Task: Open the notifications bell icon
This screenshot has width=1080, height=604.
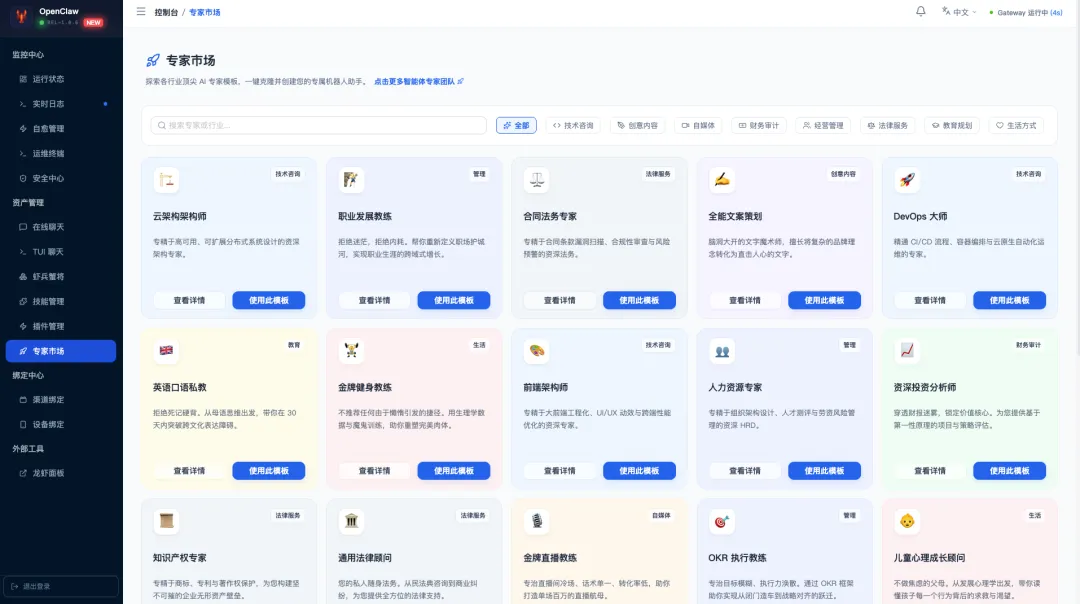Action: (x=920, y=12)
